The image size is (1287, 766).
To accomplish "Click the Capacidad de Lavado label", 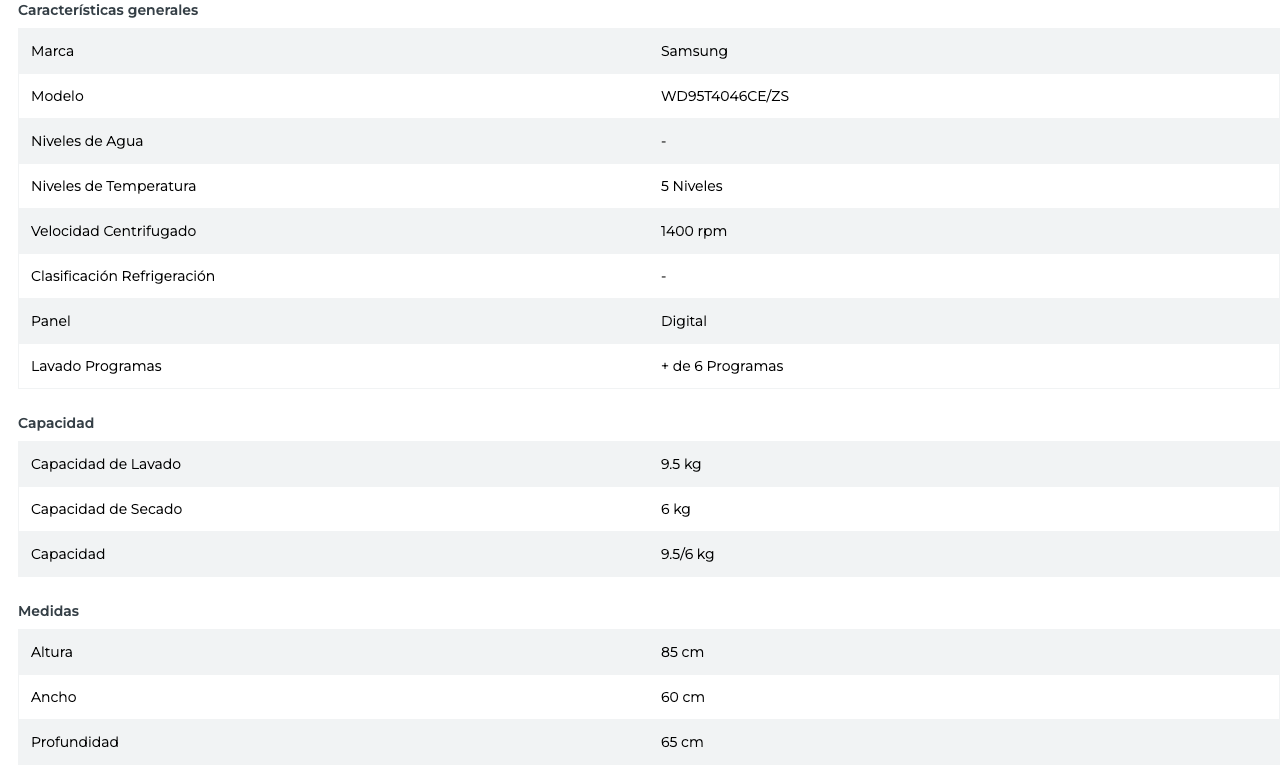I will click(106, 464).
